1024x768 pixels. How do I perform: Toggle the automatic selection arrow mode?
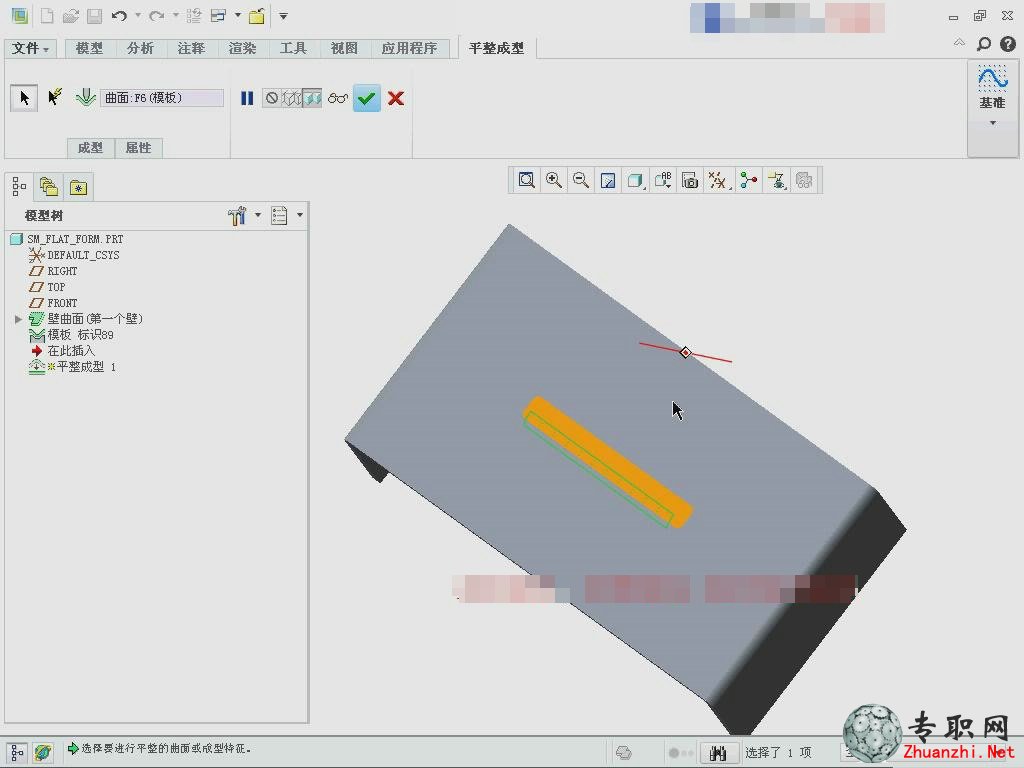(55, 97)
